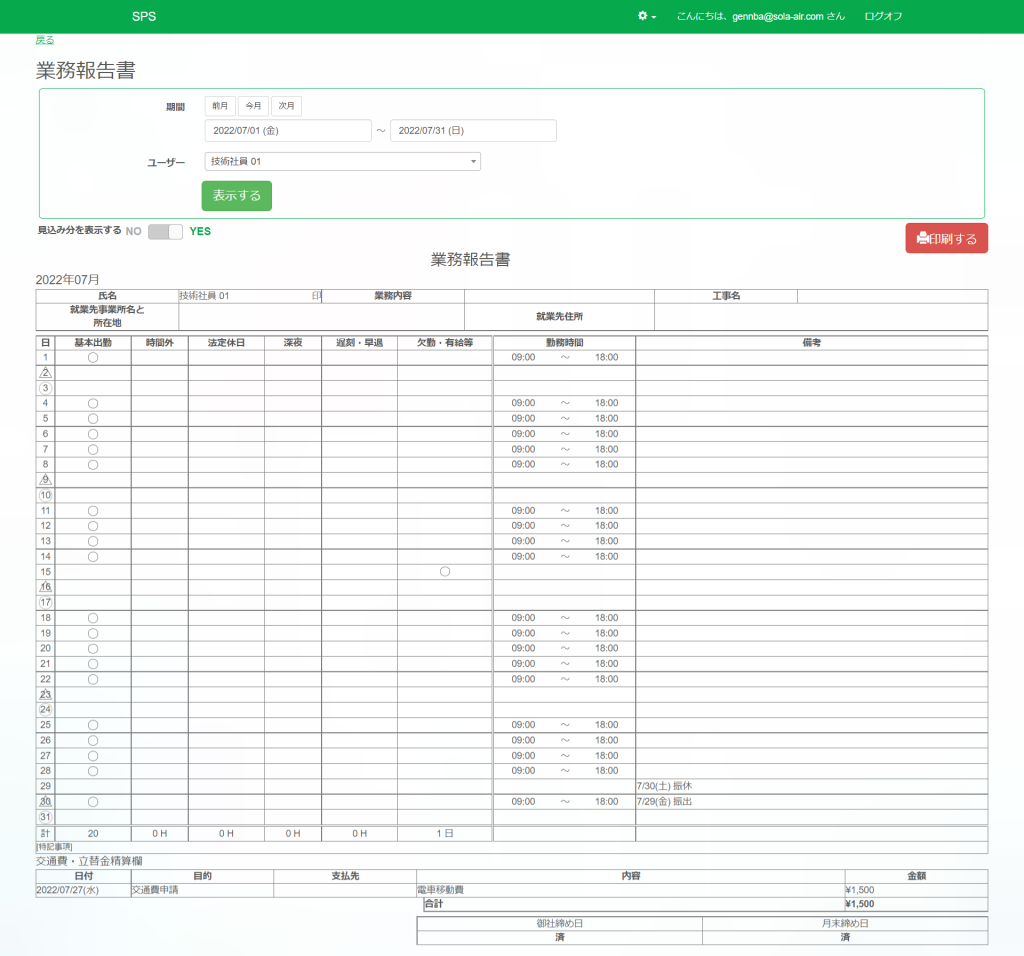Open the ユーザー dropdown showing 技術社員 01
The image size is (1024, 956).
(341, 161)
